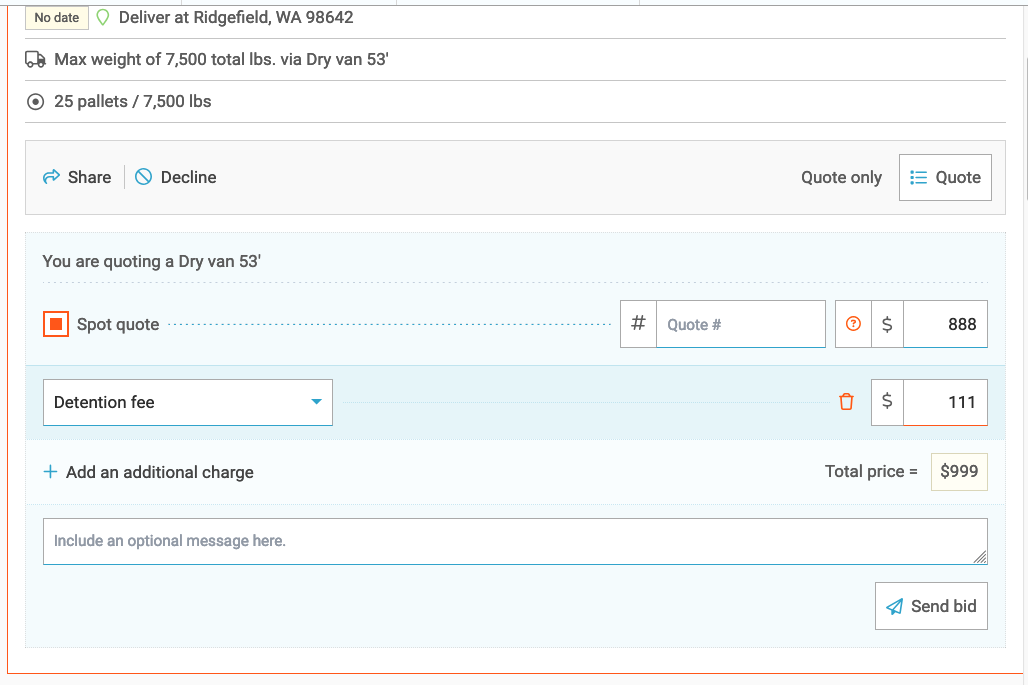Screen dimensions: 1028x685
Task: Click the orange help icon beside spot price
Action: [x=853, y=324]
